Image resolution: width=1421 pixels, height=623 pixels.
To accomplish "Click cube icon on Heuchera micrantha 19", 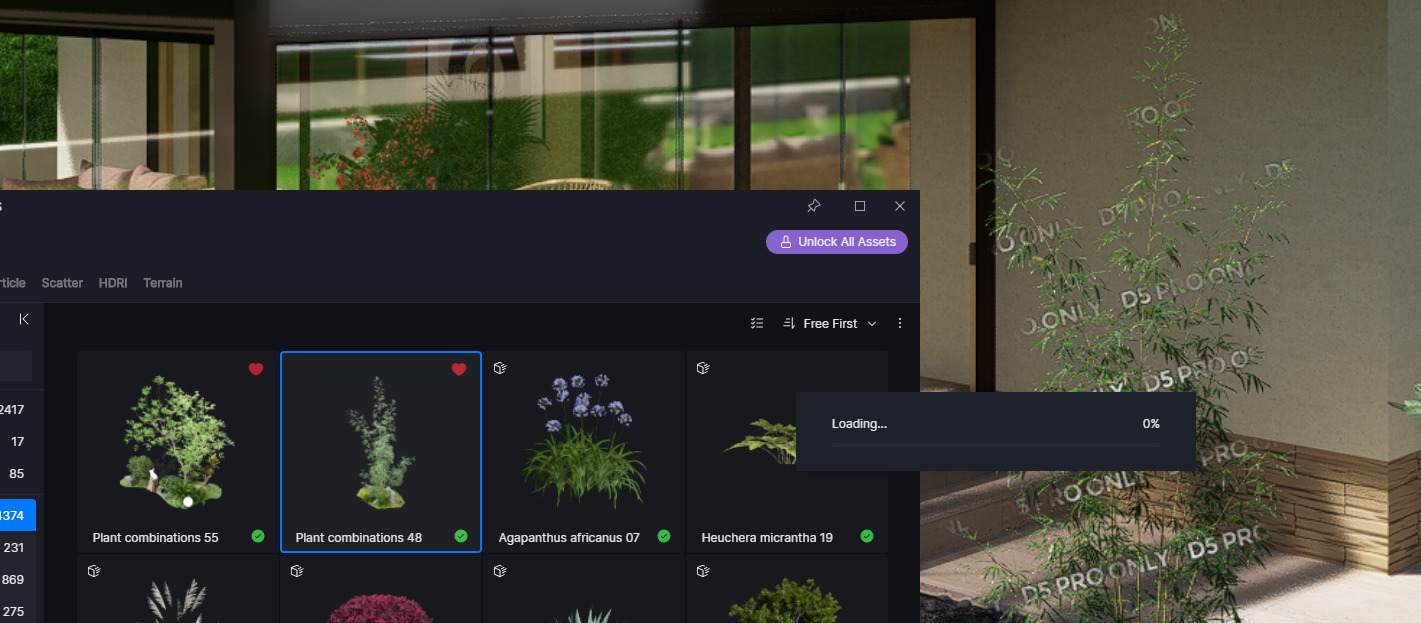I will (703, 368).
